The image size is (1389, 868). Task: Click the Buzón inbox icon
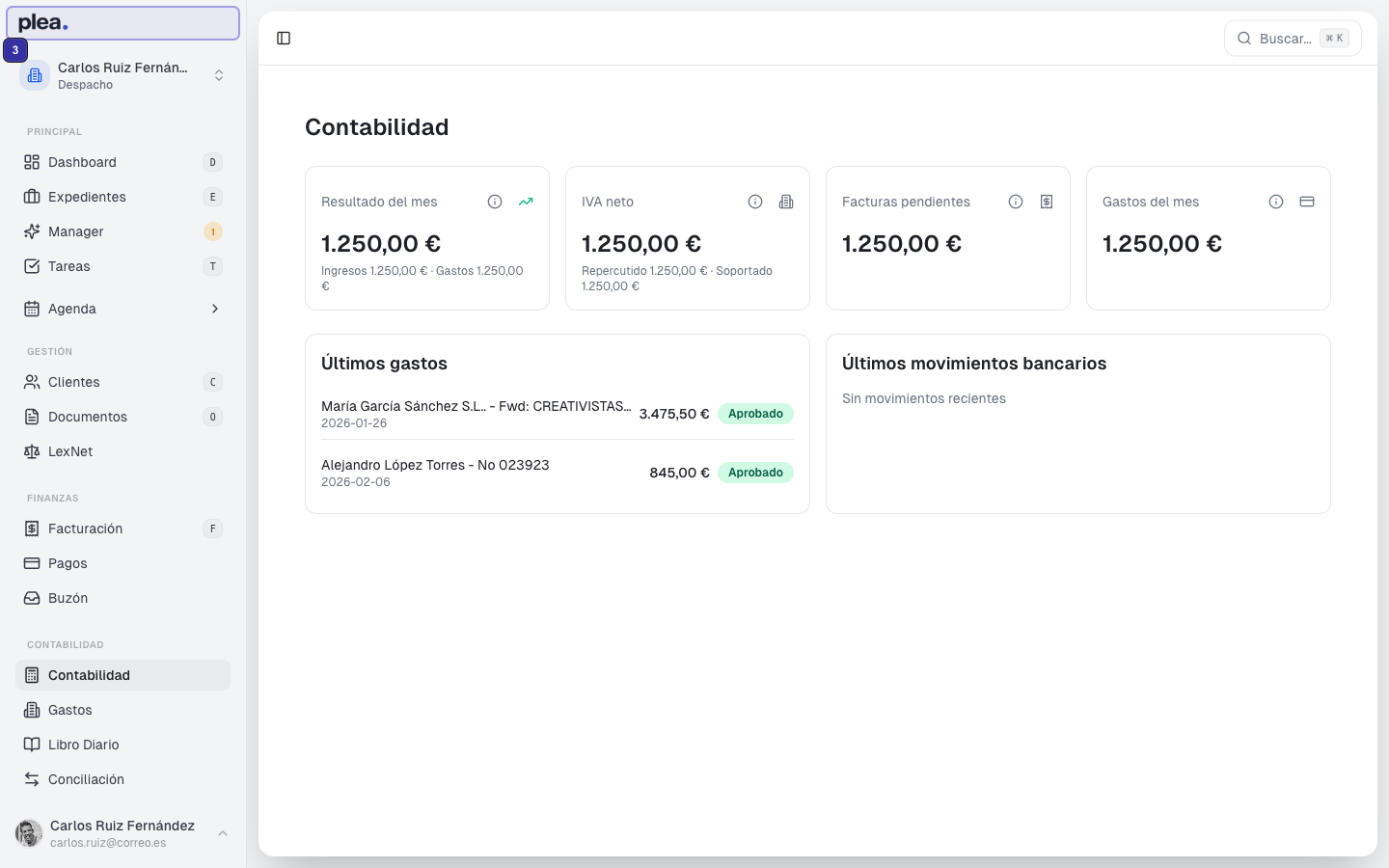[x=32, y=598]
